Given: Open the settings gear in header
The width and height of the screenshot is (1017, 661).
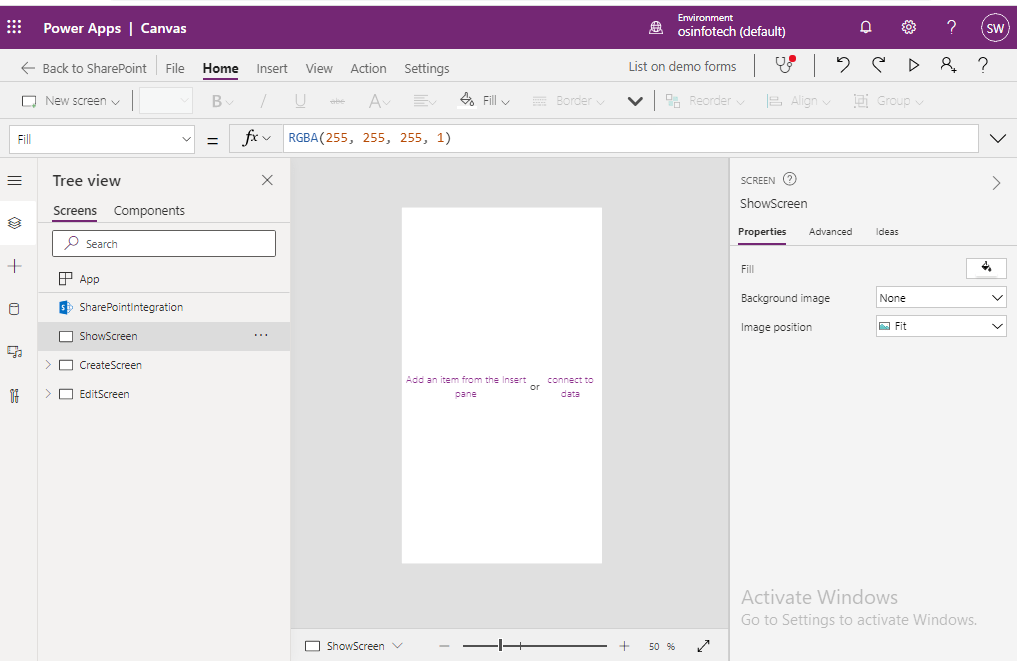Looking at the screenshot, I should 909,27.
